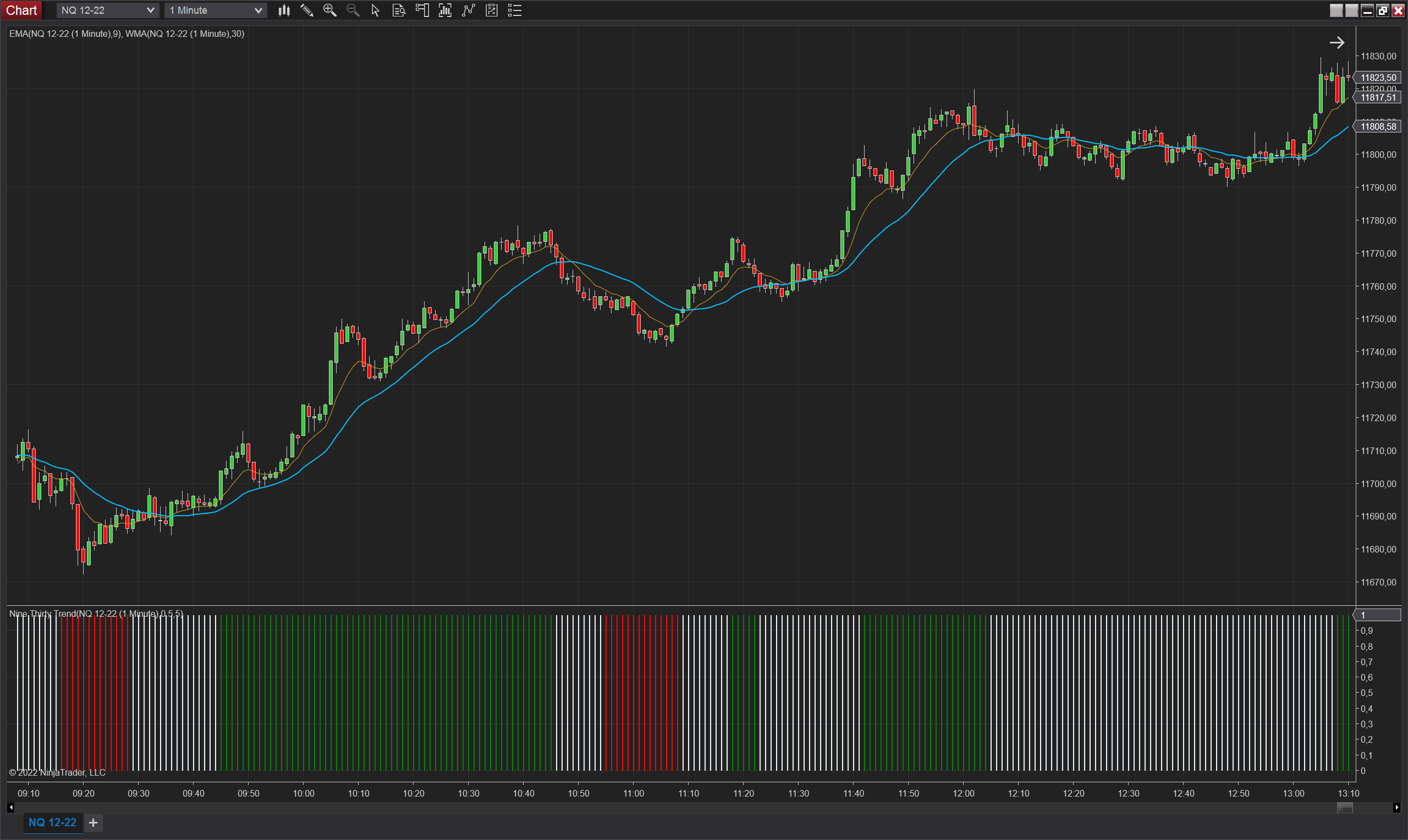Click the right scroll arrow of horizontal scrollbar

[1396, 808]
